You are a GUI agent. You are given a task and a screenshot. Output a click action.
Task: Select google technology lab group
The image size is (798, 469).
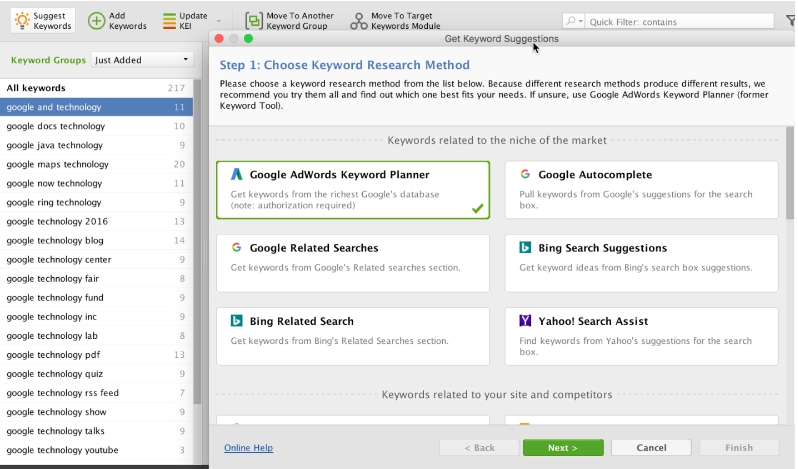pyautogui.click(x=96, y=336)
